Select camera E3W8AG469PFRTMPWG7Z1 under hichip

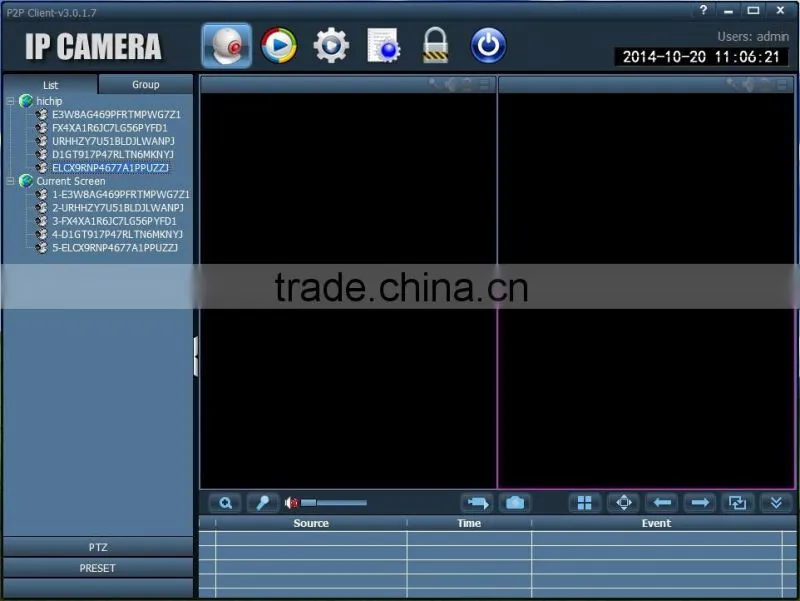coord(116,114)
